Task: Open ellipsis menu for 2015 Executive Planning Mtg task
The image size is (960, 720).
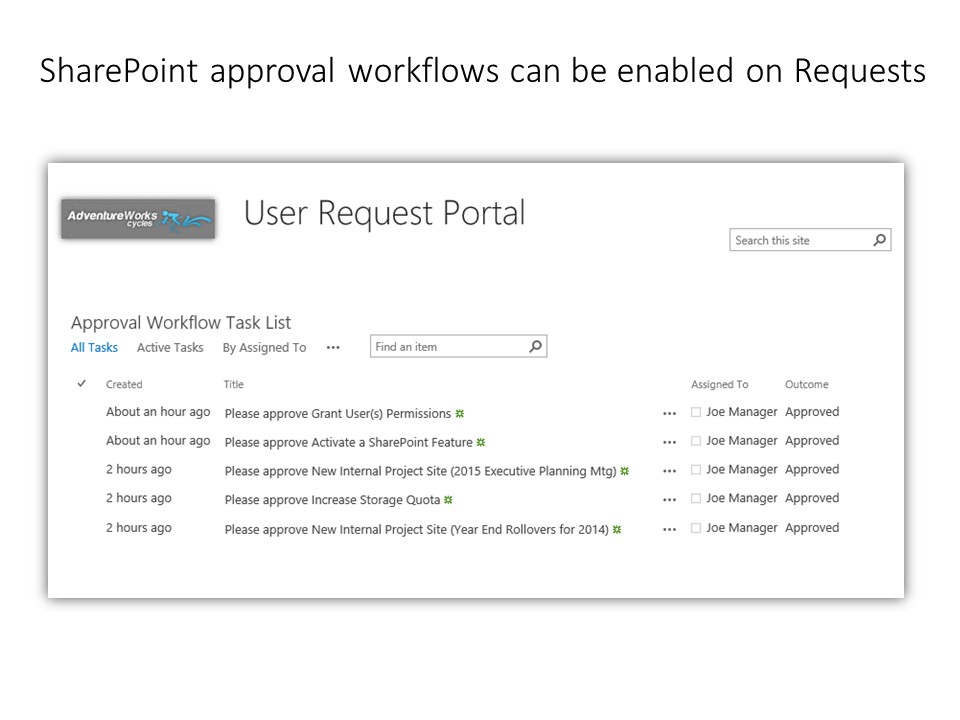Action: [x=669, y=471]
